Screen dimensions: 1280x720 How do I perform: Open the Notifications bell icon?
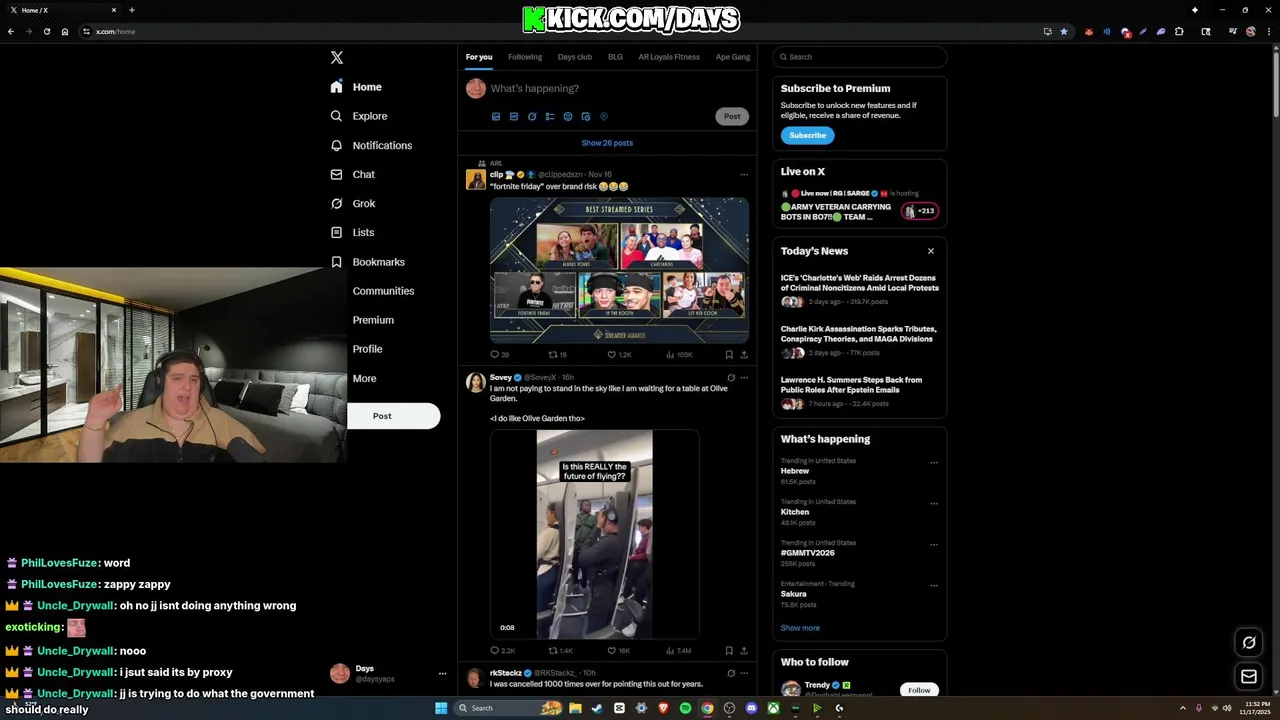(337, 145)
